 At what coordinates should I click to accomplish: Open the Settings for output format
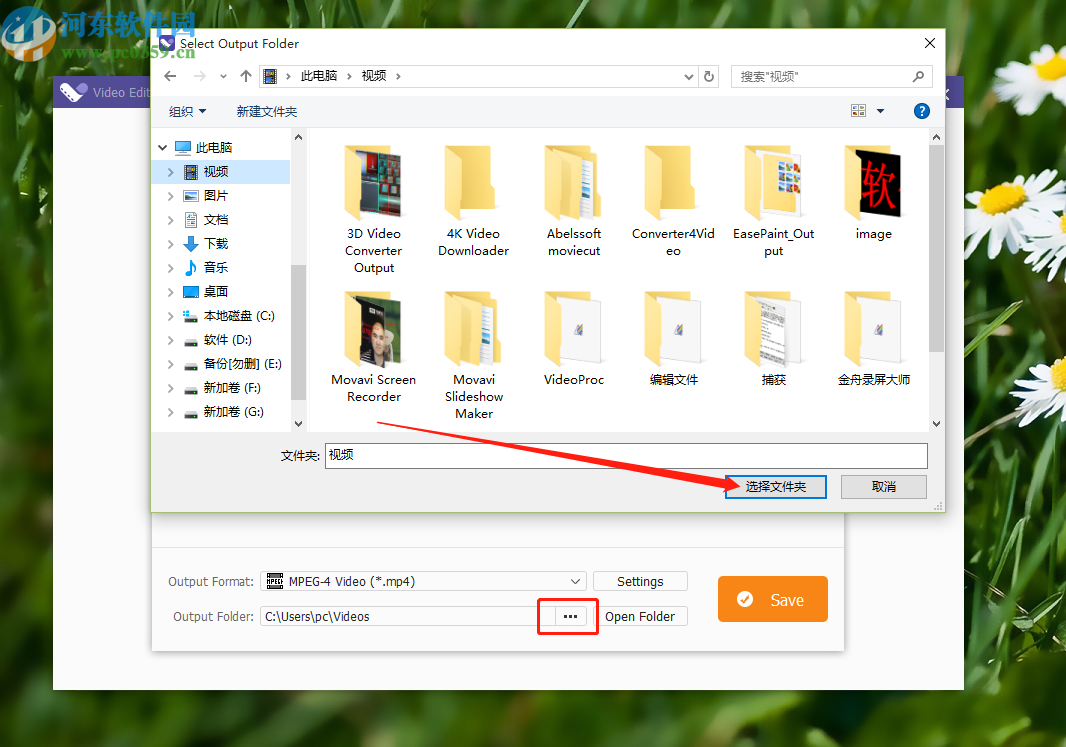click(x=640, y=581)
